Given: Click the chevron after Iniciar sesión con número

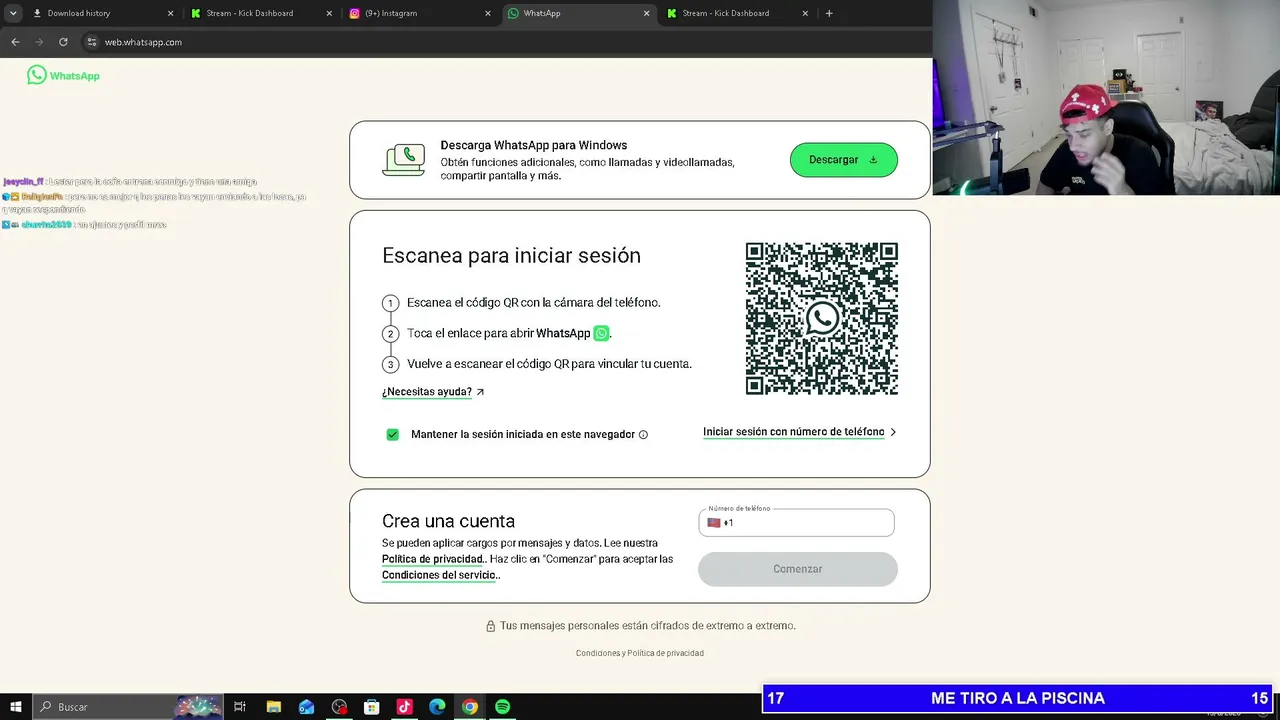Looking at the screenshot, I should (x=893, y=432).
